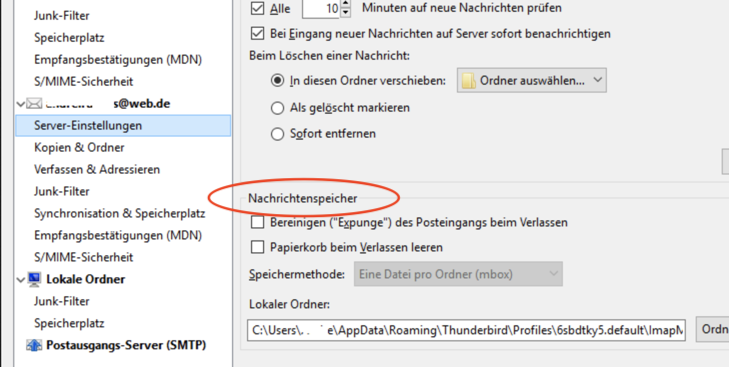Increase minutes with the stepper up arrow

click(345, 4)
